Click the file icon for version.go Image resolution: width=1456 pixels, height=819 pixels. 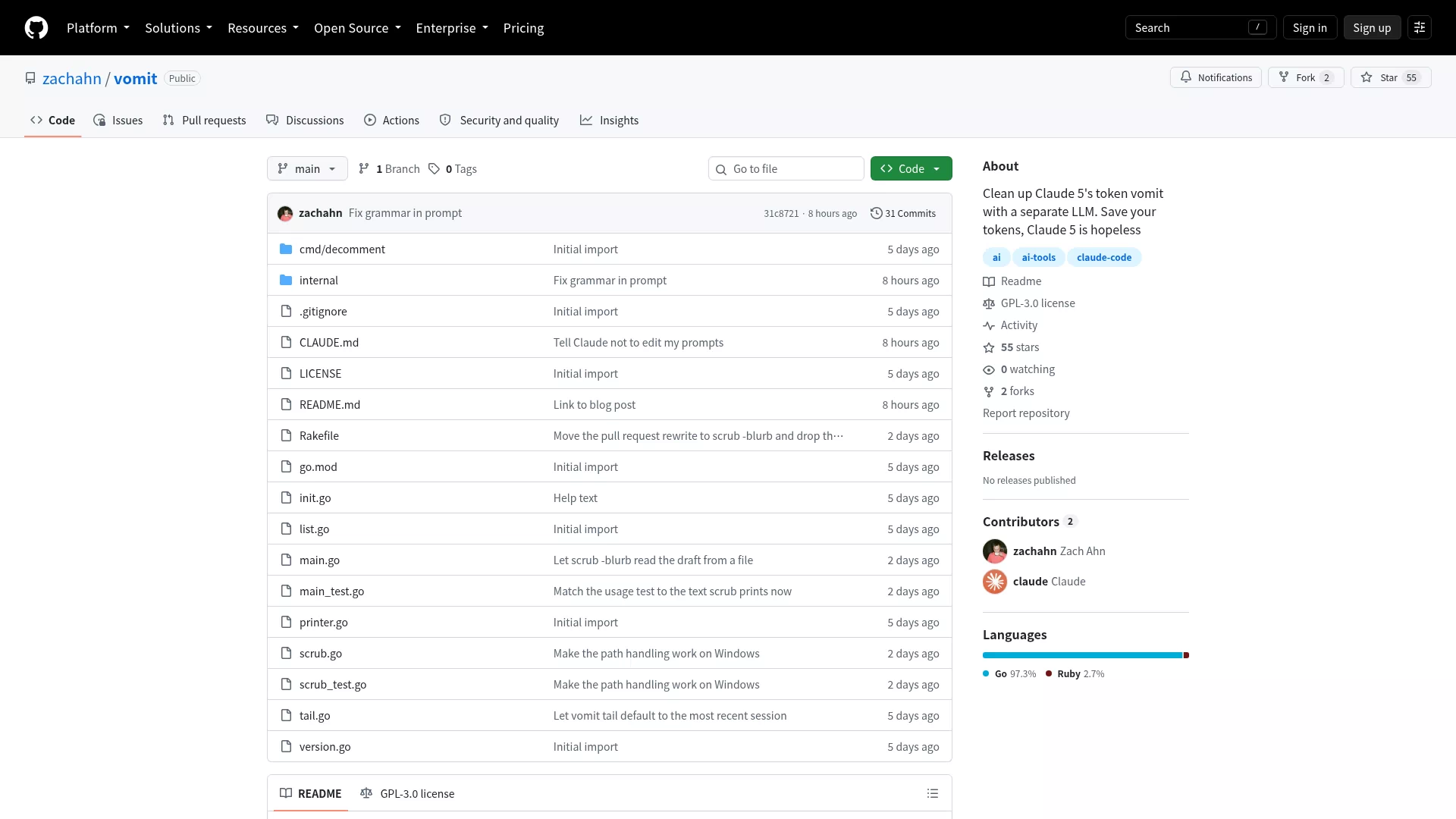(x=286, y=747)
